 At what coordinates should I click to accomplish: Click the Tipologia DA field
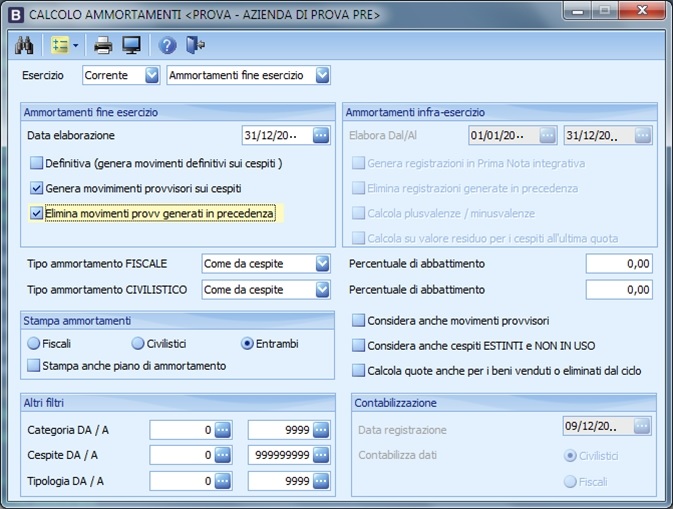click(x=182, y=481)
